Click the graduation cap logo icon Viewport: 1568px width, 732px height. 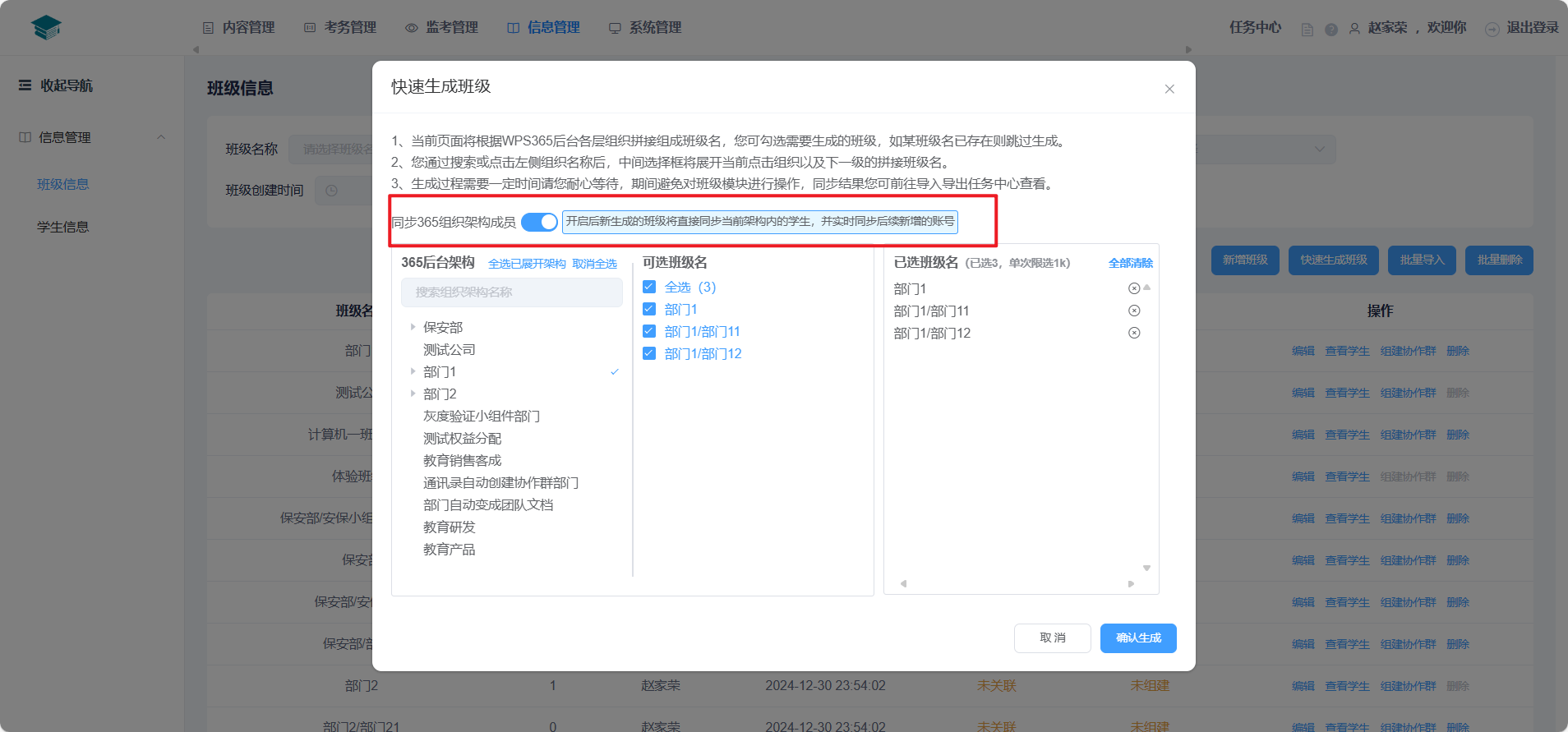pos(46,28)
